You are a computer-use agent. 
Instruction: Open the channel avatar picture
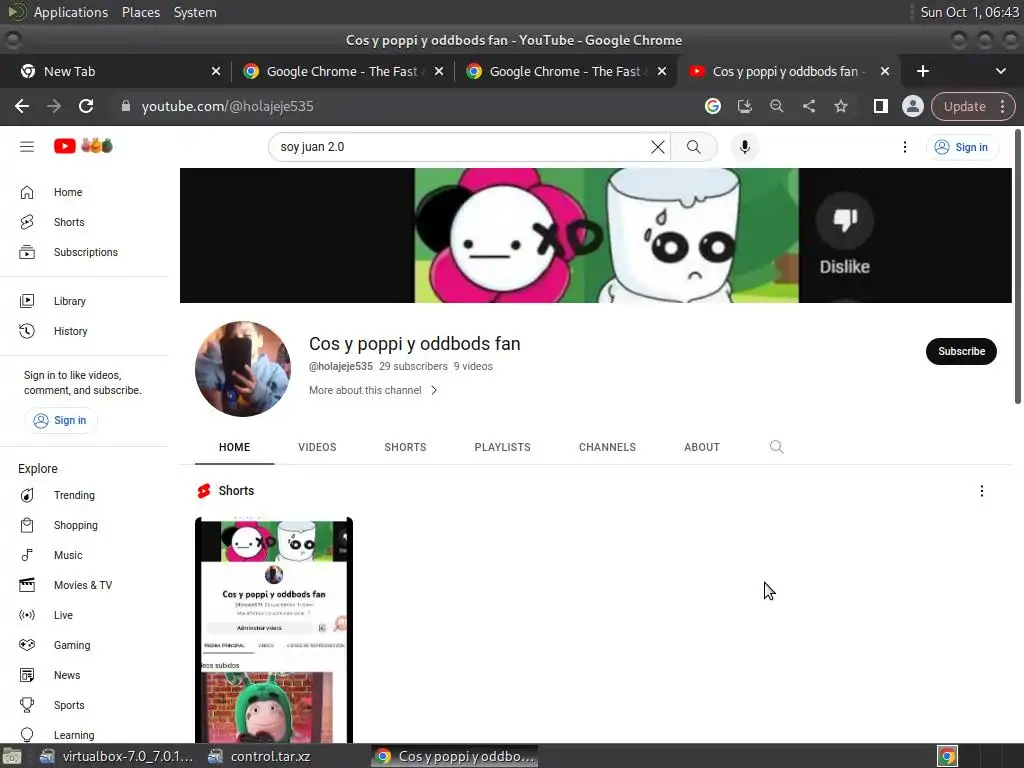[x=243, y=369]
